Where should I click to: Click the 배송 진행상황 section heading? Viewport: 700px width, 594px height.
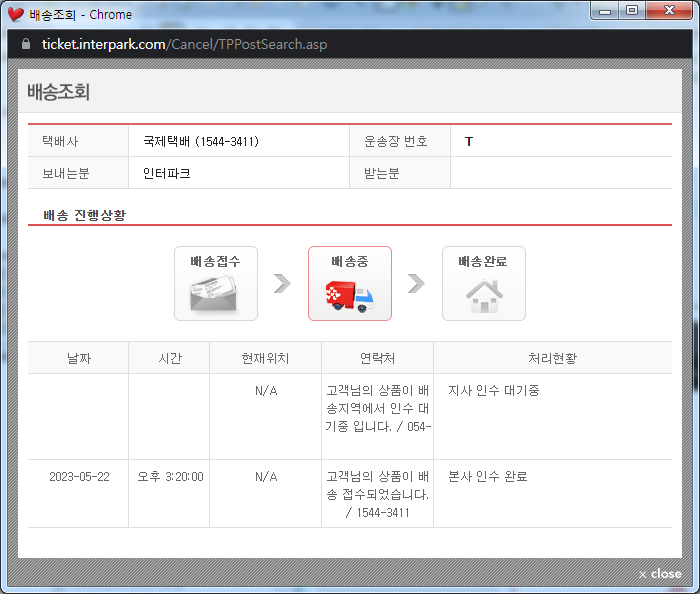84,215
